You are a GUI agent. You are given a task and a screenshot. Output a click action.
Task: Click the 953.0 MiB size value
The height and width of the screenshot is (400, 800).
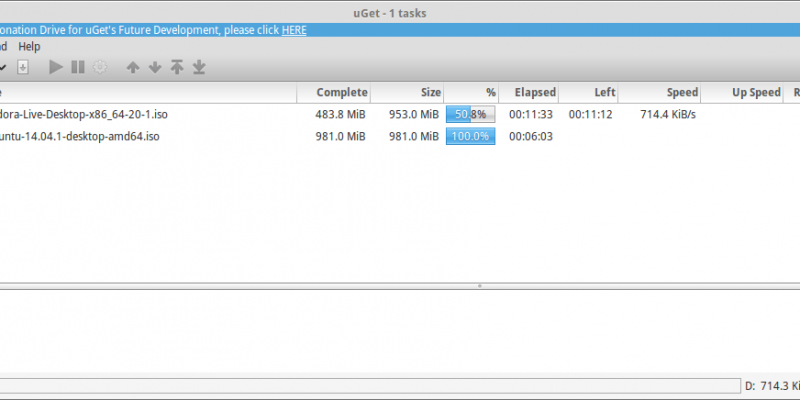click(414, 114)
